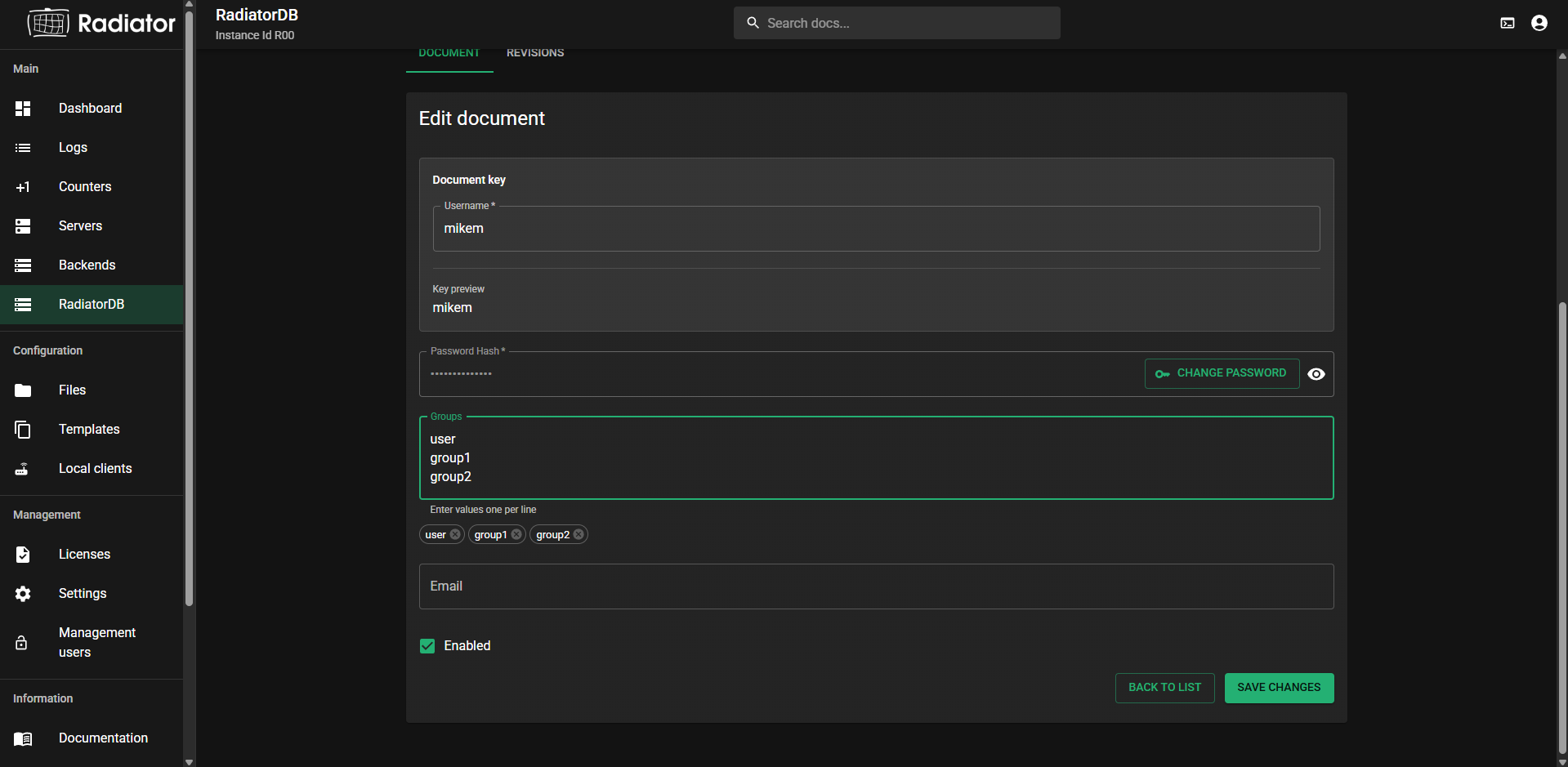1568x767 pixels.
Task: Click the Management users lock icon
Action: pos(23,642)
